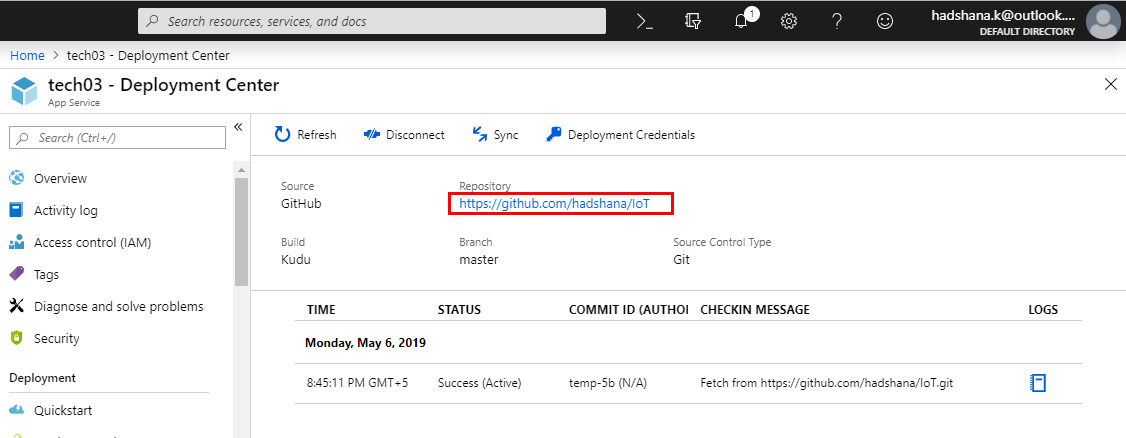Open Overview in the sidebar

60,178
